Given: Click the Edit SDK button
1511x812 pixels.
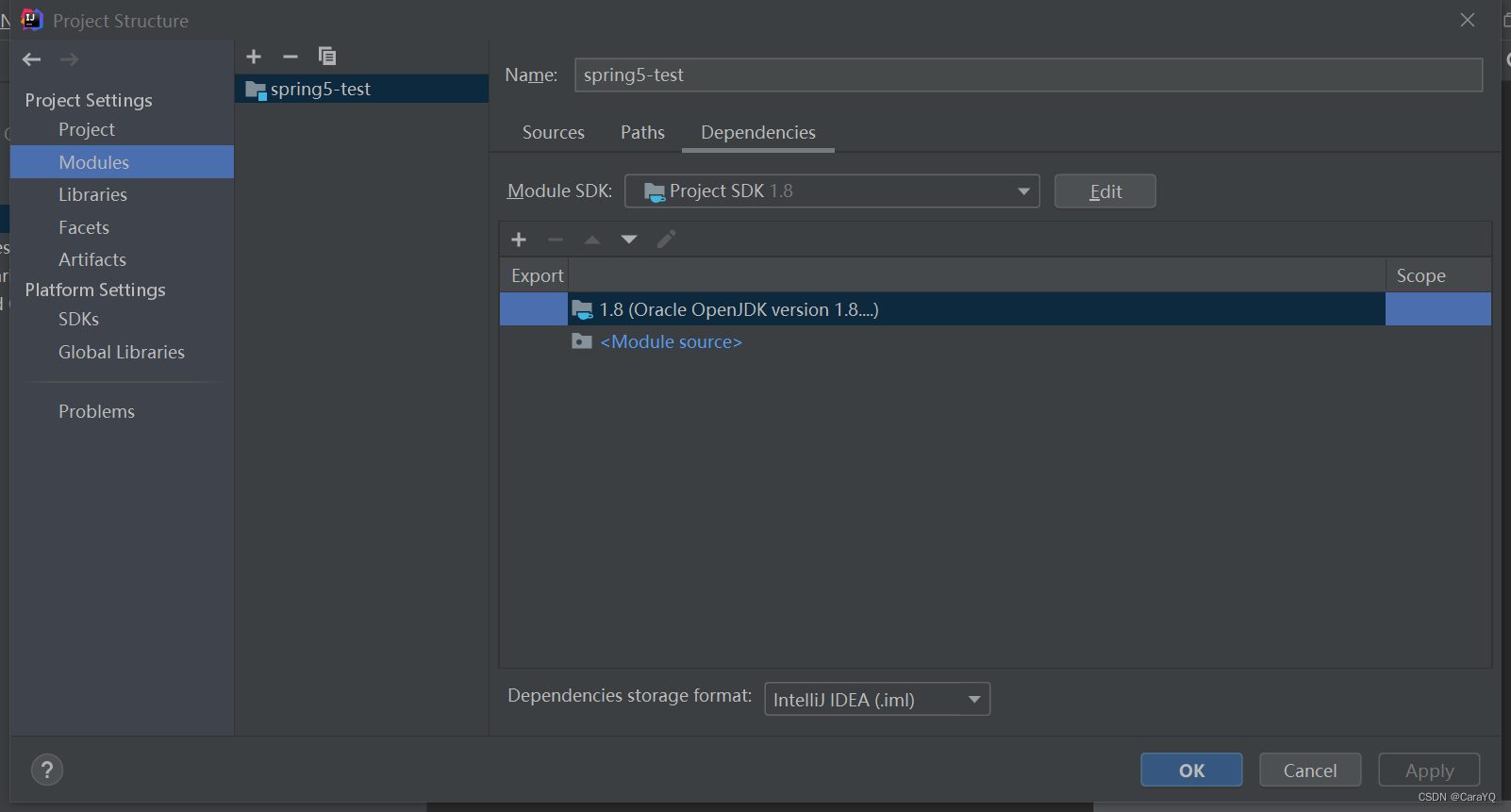Looking at the screenshot, I should pyautogui.click(x=1105, y=191).
